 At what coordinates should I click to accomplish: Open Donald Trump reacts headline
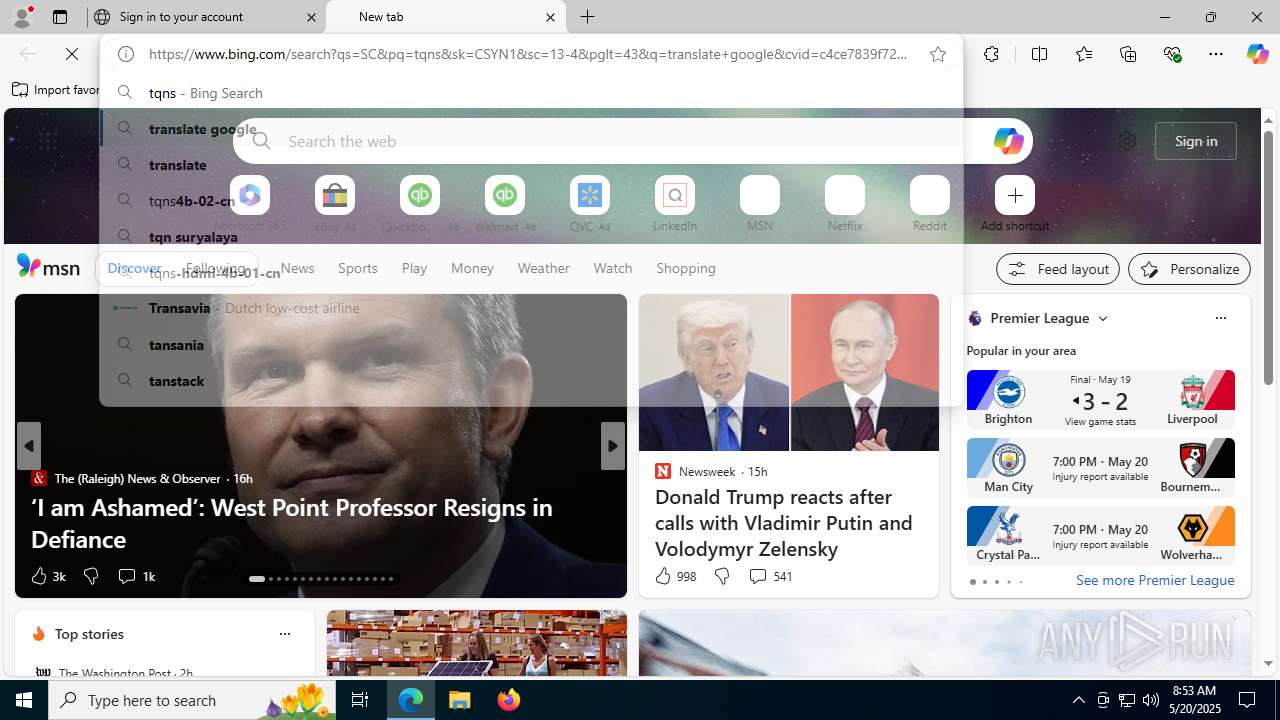[784, 523]
